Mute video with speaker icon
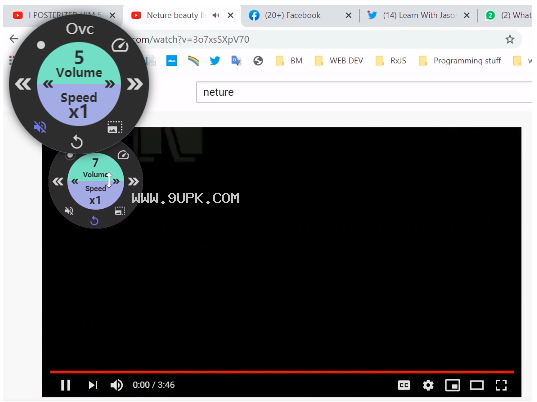 (117, 385)
